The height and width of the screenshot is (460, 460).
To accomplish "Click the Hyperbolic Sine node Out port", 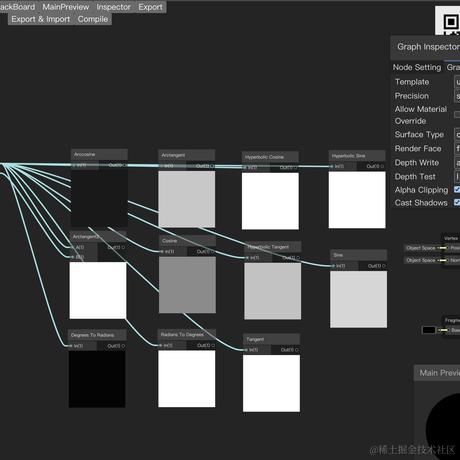I will pos(383,166).
